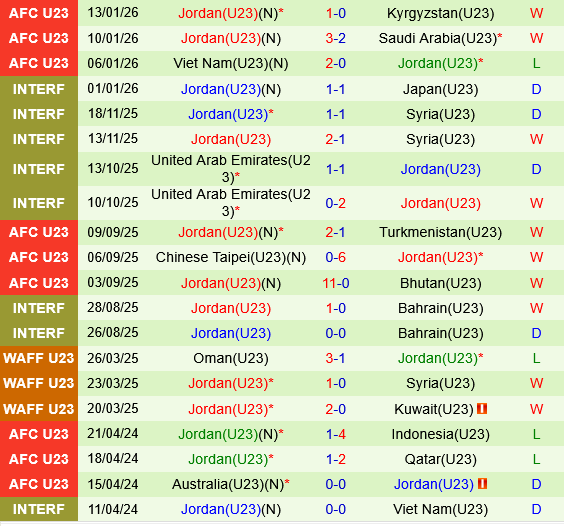564x526 pixels.
Task: Open Viet Nam(U23) on the 11/04/24 row
Action: [x=440, y=509]
